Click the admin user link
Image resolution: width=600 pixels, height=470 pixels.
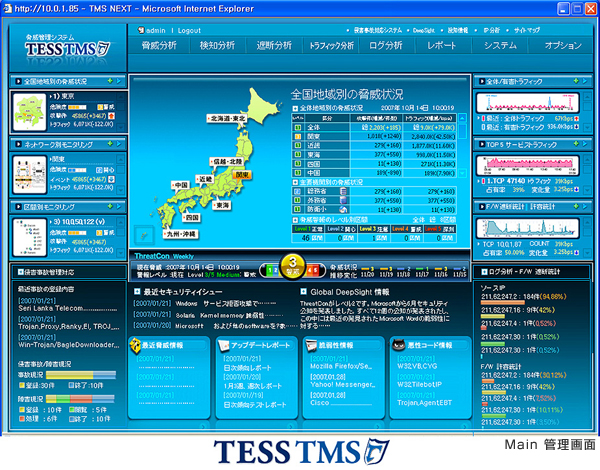point(156,31)
